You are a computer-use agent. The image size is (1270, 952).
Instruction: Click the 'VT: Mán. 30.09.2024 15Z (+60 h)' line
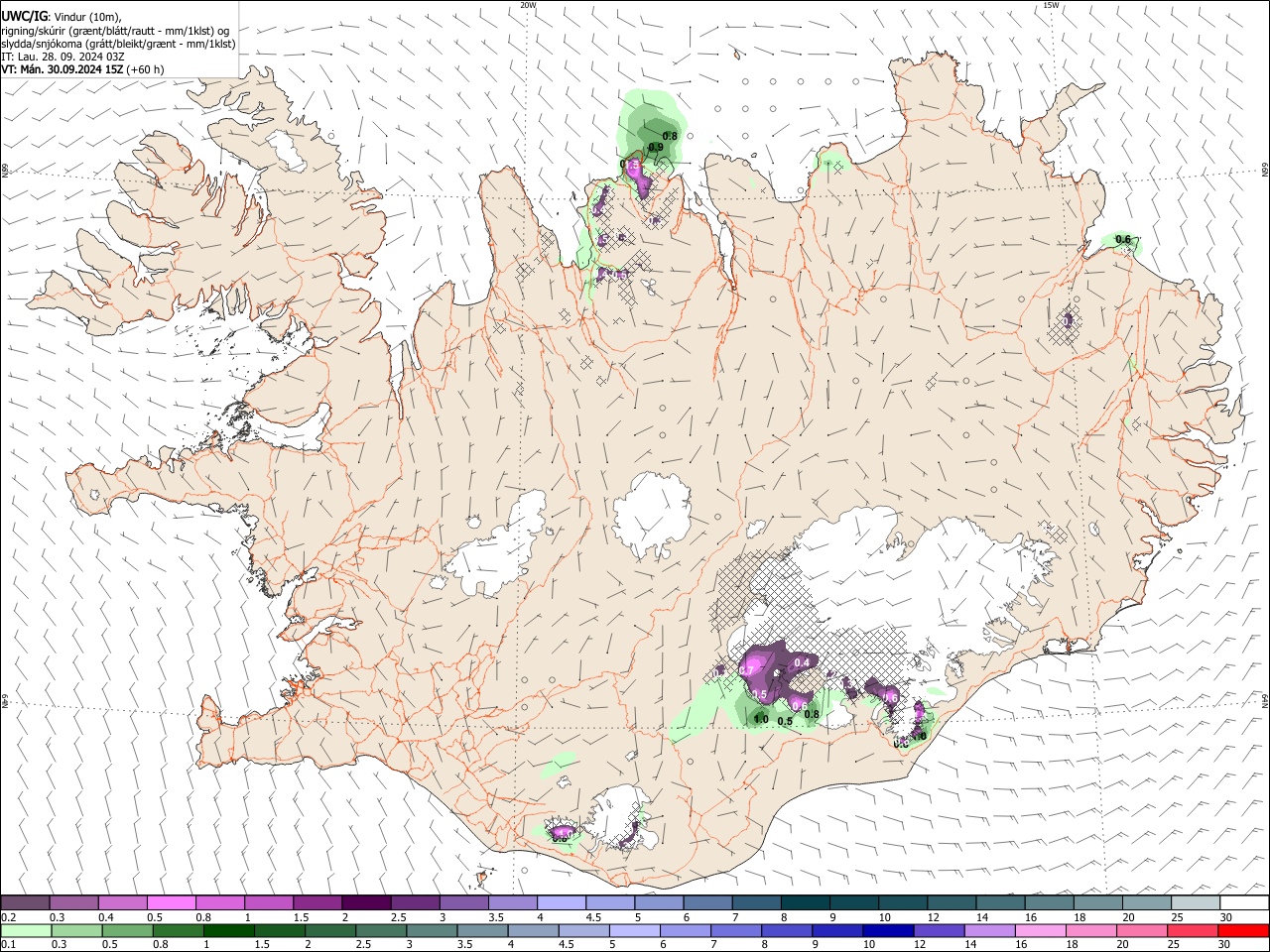coord(83,69)
